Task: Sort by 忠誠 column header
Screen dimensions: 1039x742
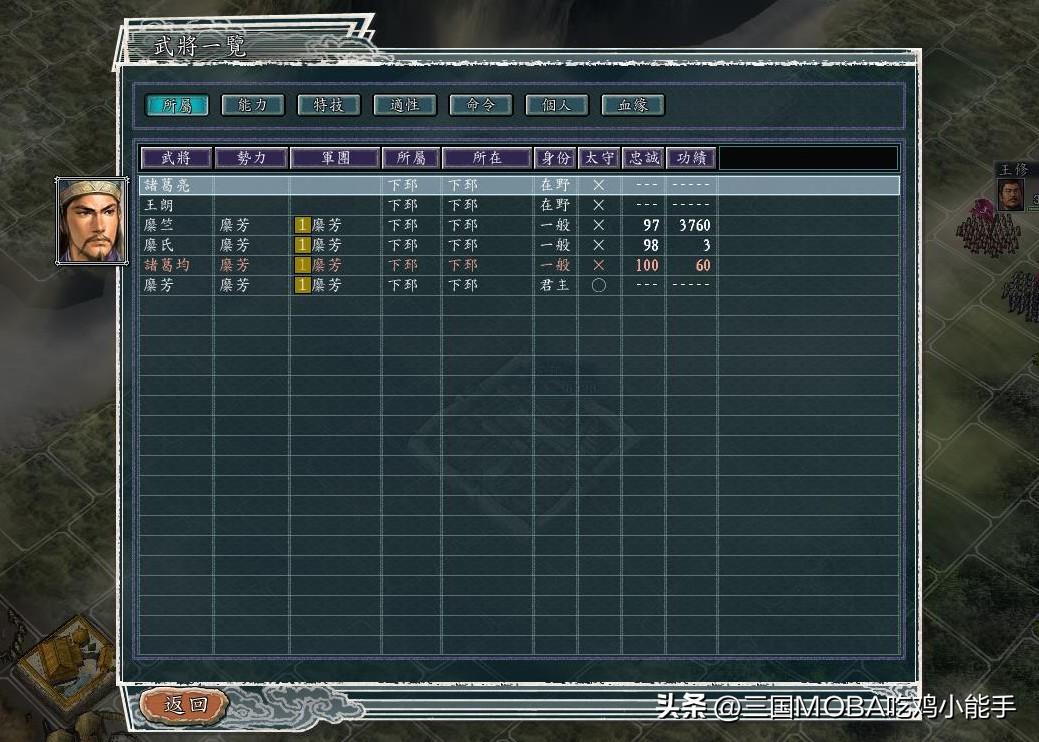Action: point(643,158)
